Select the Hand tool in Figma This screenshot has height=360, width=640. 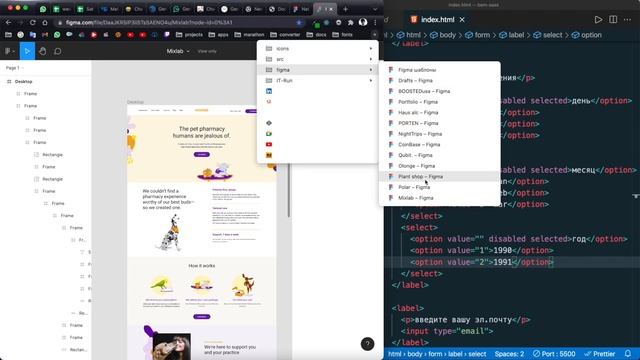tap(42, 51)
